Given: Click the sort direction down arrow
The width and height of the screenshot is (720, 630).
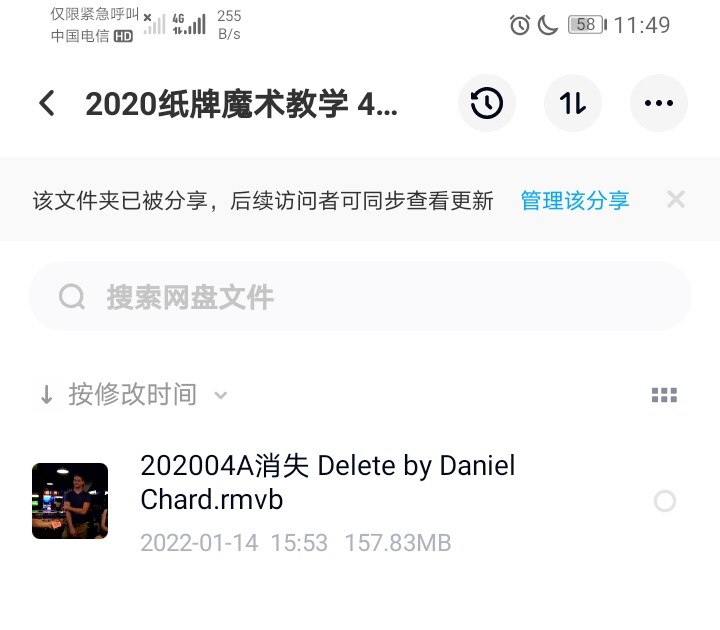Looking at the screenshot, I should tap(46, 395).
